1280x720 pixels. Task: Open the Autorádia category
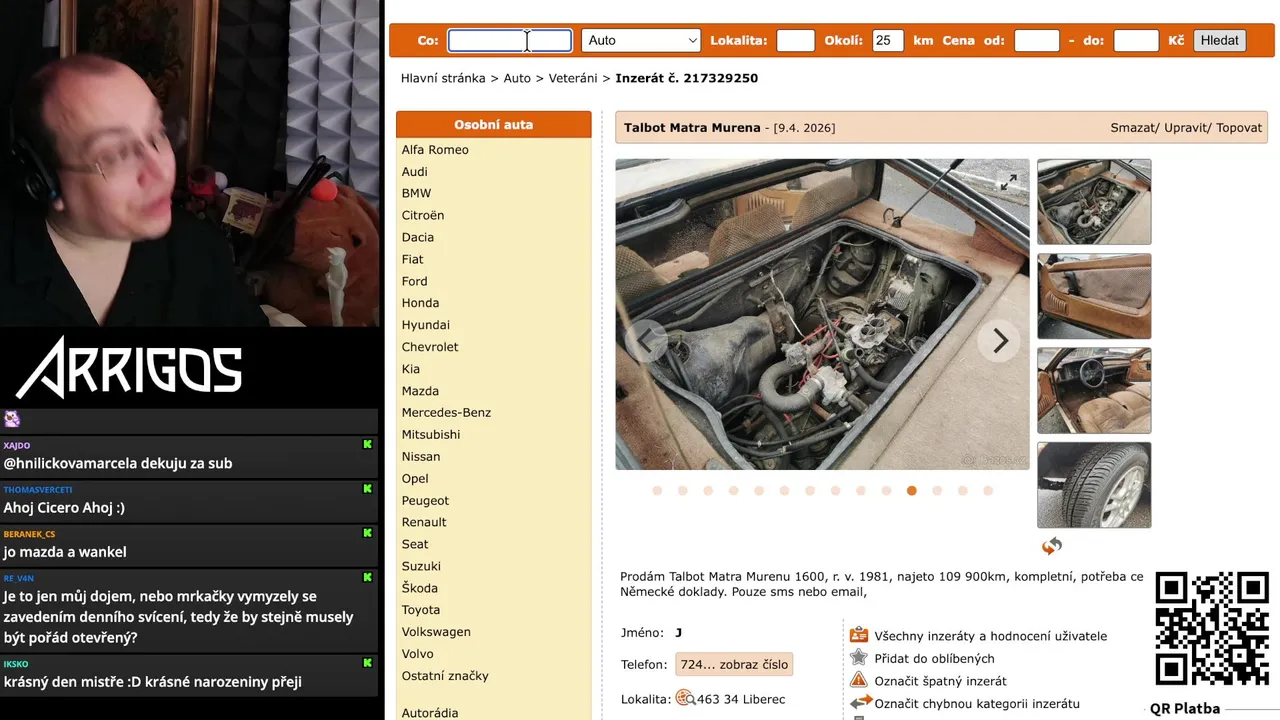(430, 713)
